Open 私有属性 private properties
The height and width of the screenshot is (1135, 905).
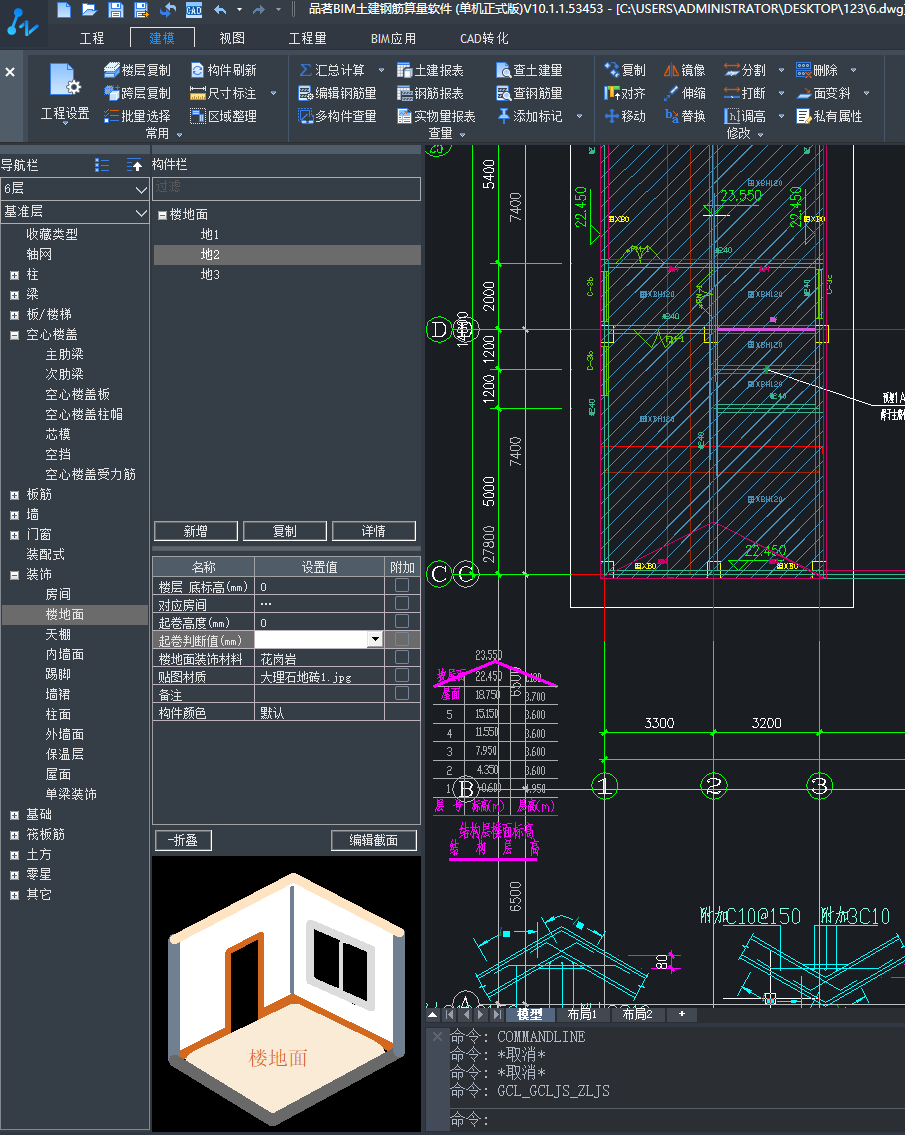tap(830, 116)
